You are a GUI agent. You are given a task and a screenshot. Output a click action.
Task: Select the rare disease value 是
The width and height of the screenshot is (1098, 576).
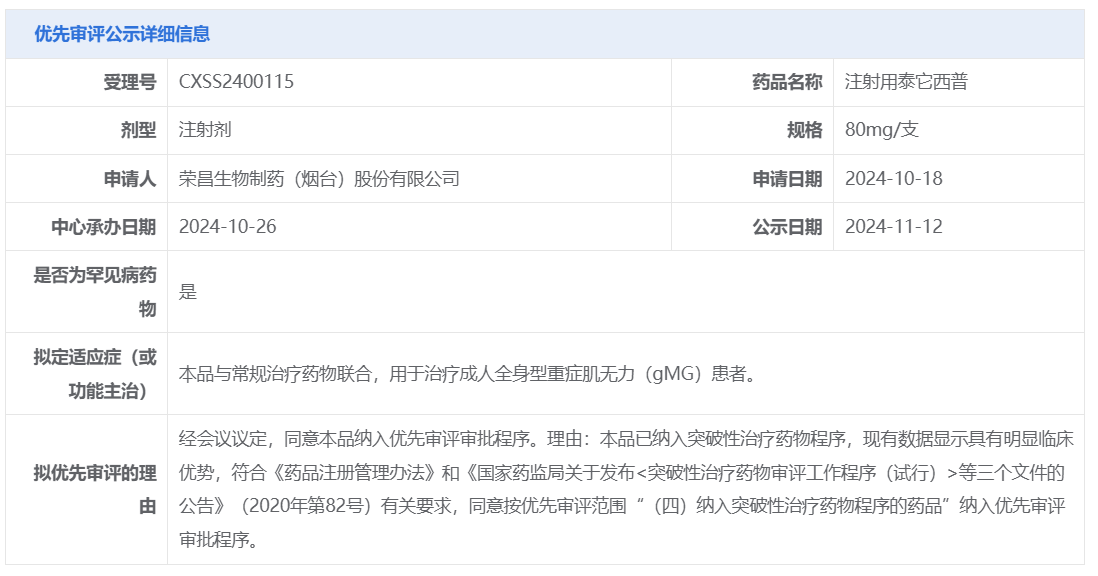(188, 292)
